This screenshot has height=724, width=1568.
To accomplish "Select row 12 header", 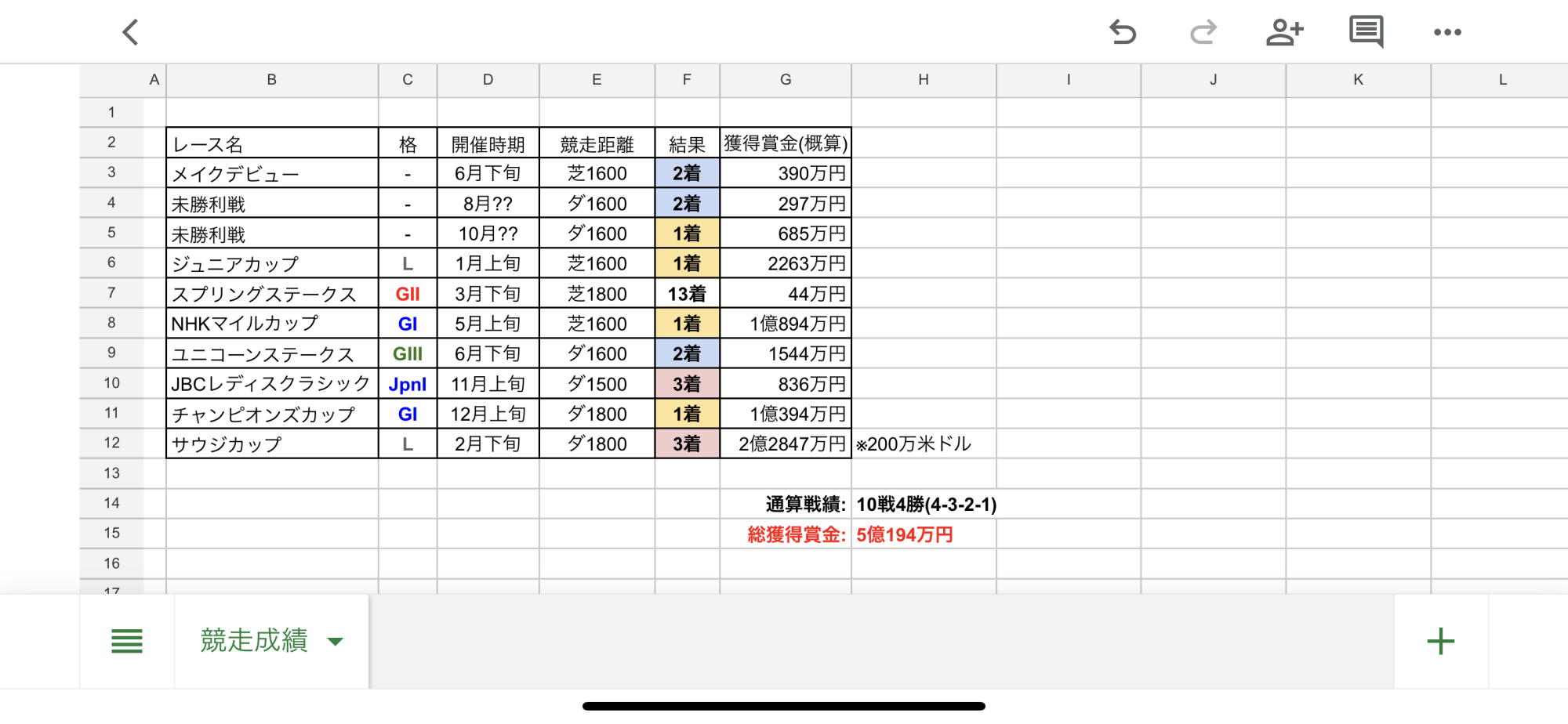I will tap(111, 443).
